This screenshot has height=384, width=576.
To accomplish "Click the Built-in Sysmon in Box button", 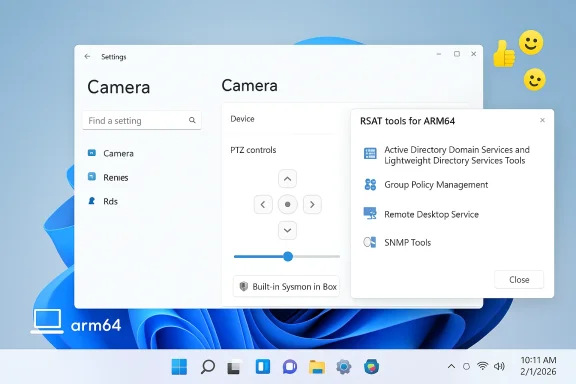I will point(286,286).
